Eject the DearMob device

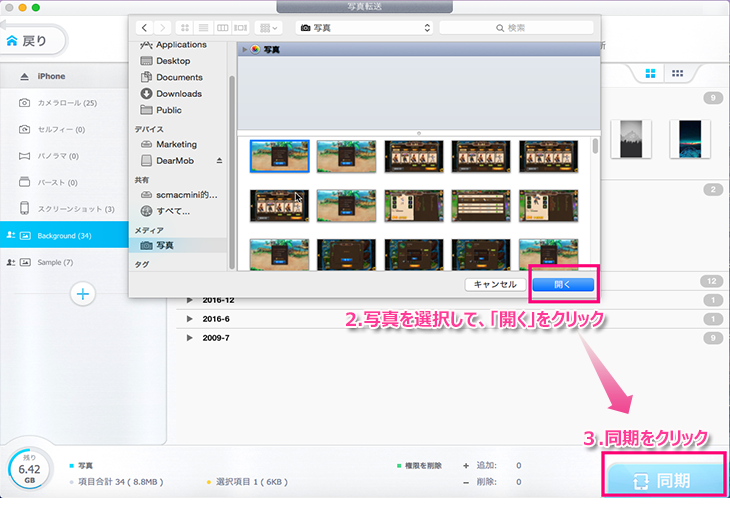pos(219,161)
